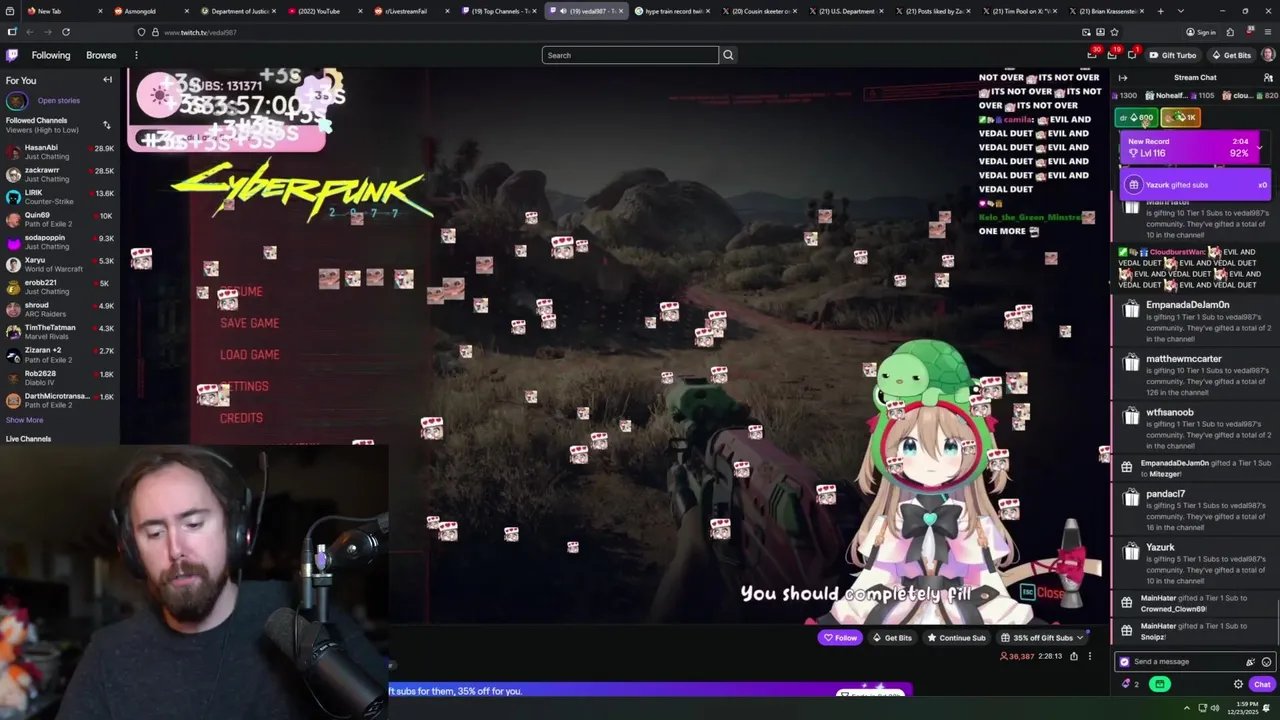This screenshot has width=1280, height=720.
Task: Open the taskbar volume control
Action: pos(1215,708)
